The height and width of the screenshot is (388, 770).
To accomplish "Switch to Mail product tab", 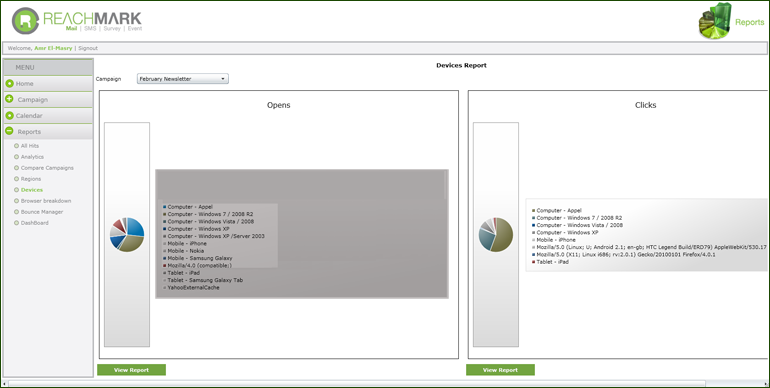I will point(71,28).
